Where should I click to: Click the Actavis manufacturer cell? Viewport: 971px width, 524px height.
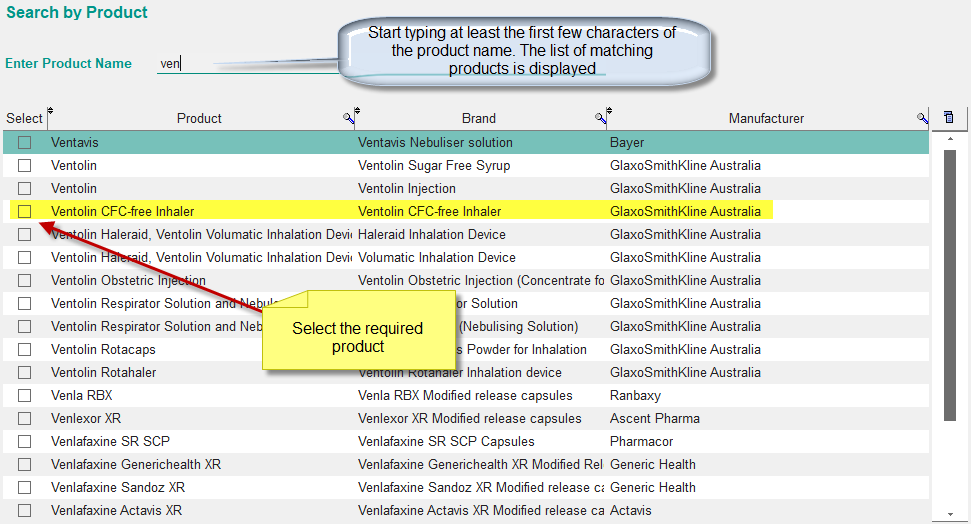(630, 510)
